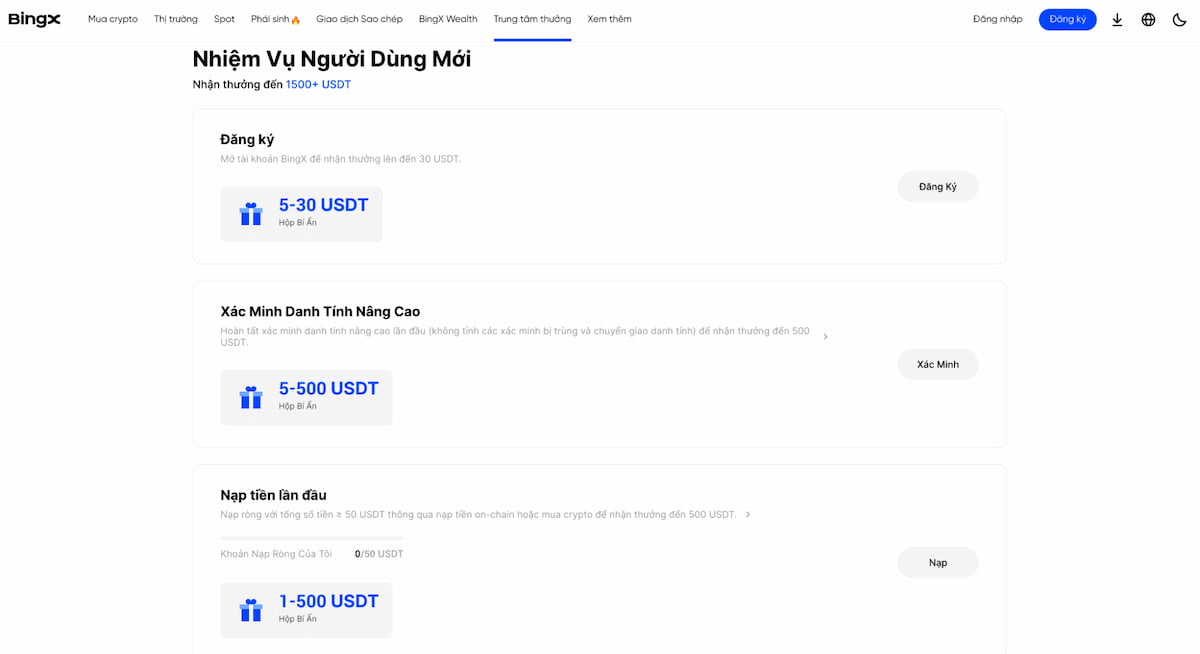Open the 1500+ USDT rewards link
This screenshot has width=1200, height=654.
319,84
